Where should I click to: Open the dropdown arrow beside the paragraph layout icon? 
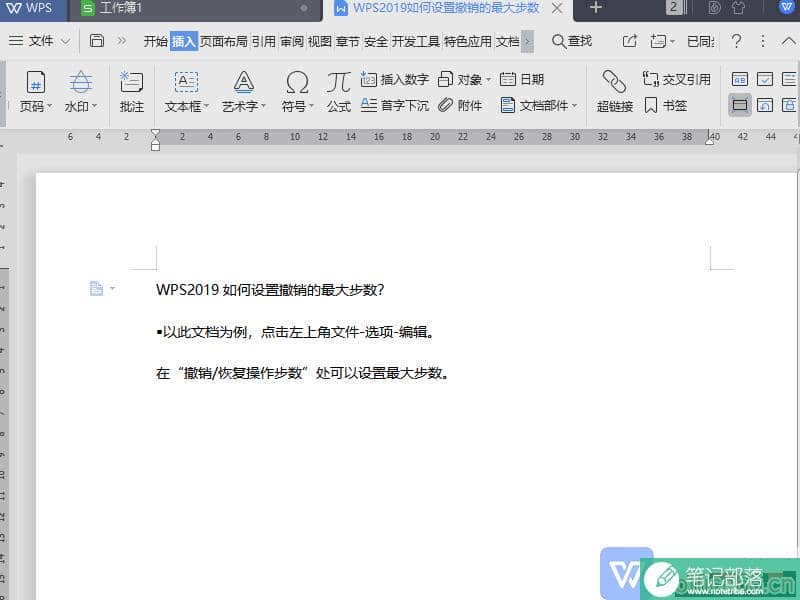pyautogui.click(x=112, y=289)
